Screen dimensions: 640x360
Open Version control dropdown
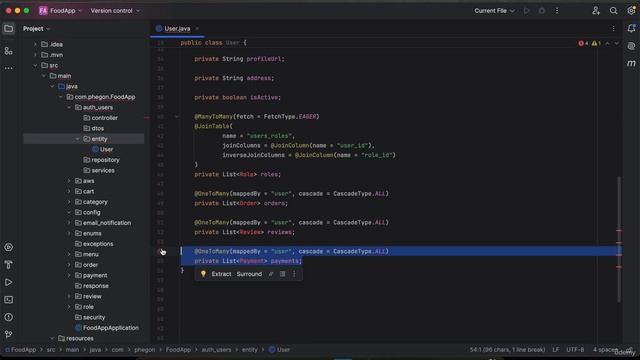pos(115,11)
